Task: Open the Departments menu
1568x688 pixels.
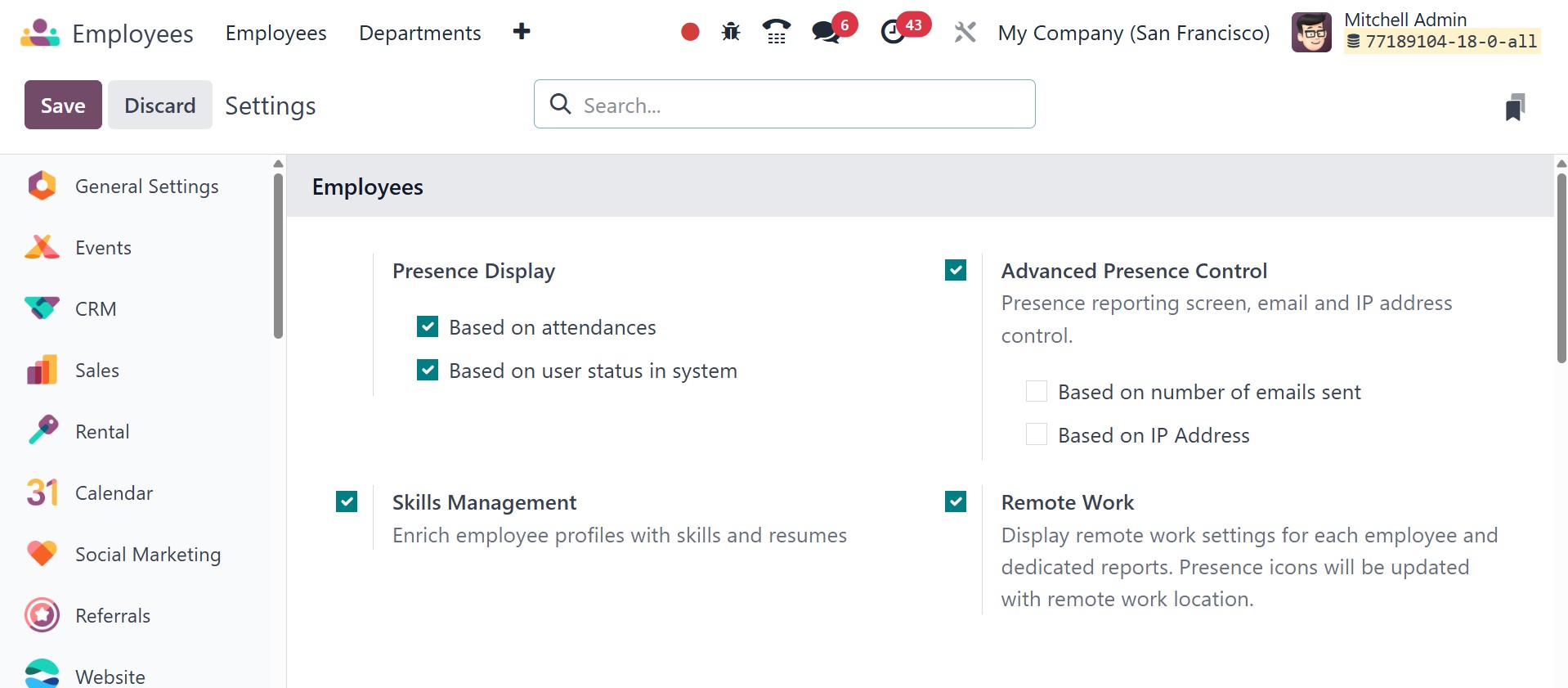Action: tap(419, 33)
